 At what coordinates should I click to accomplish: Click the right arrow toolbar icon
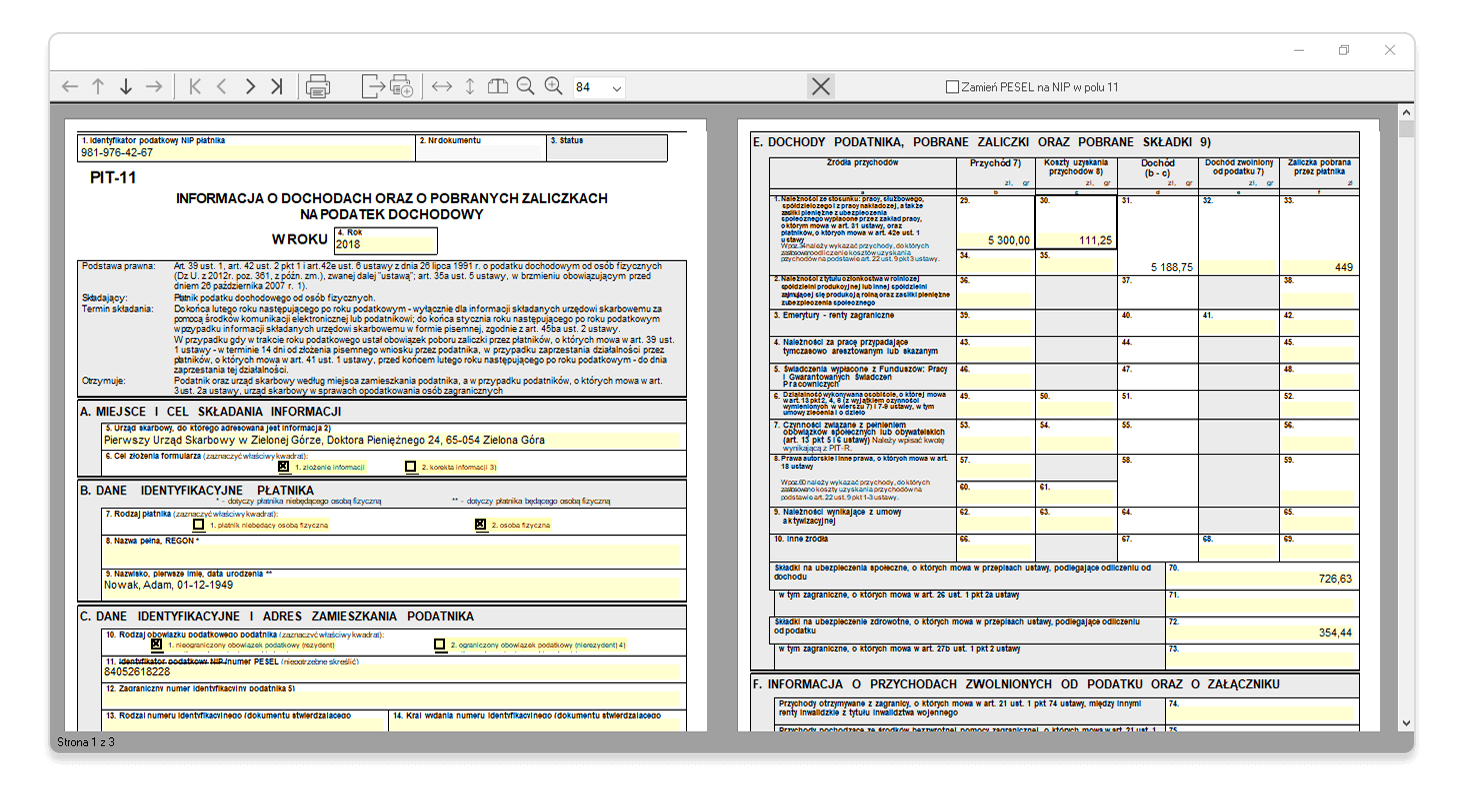coord(153,87)
